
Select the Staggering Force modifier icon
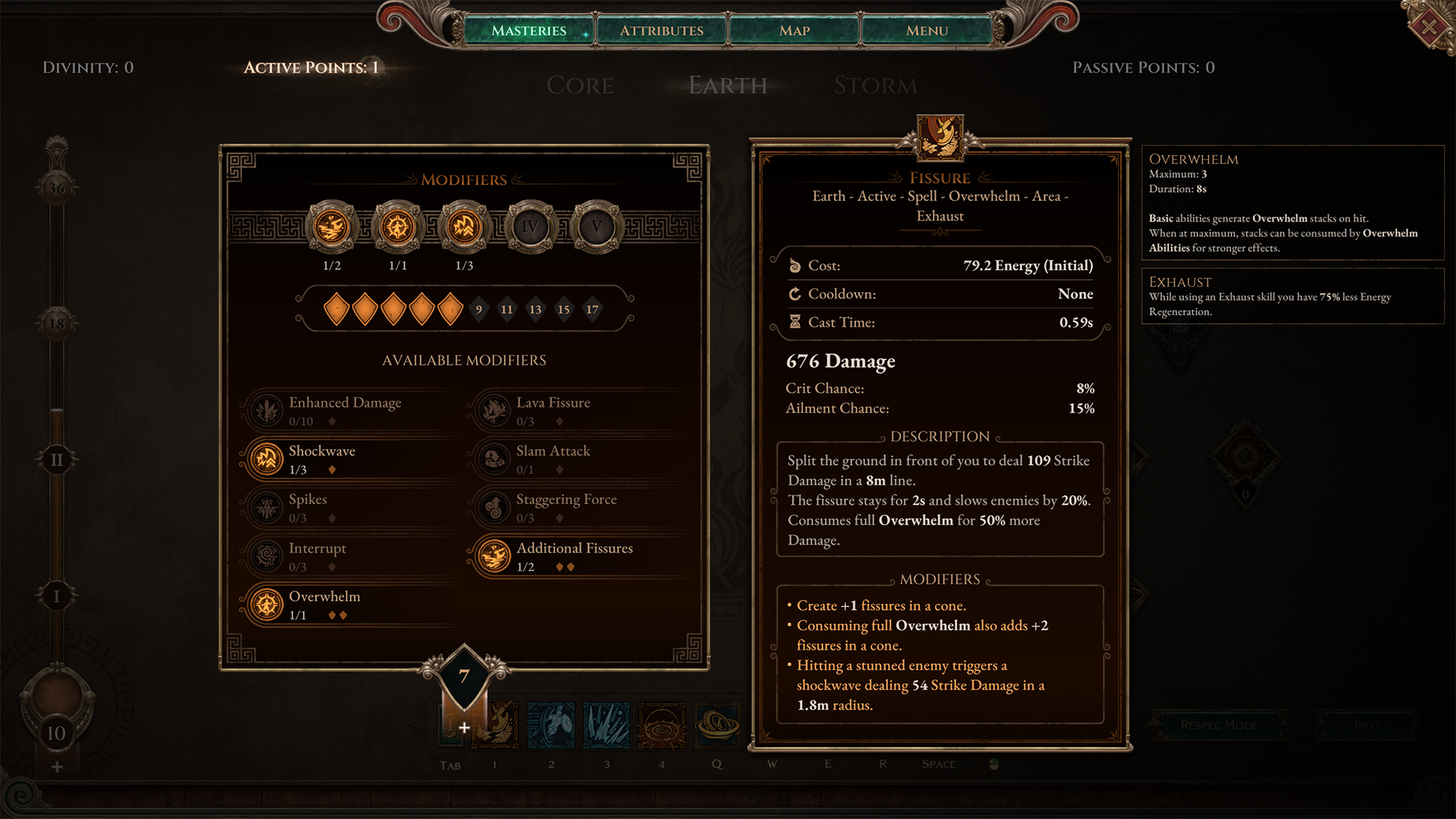point(494,507)
